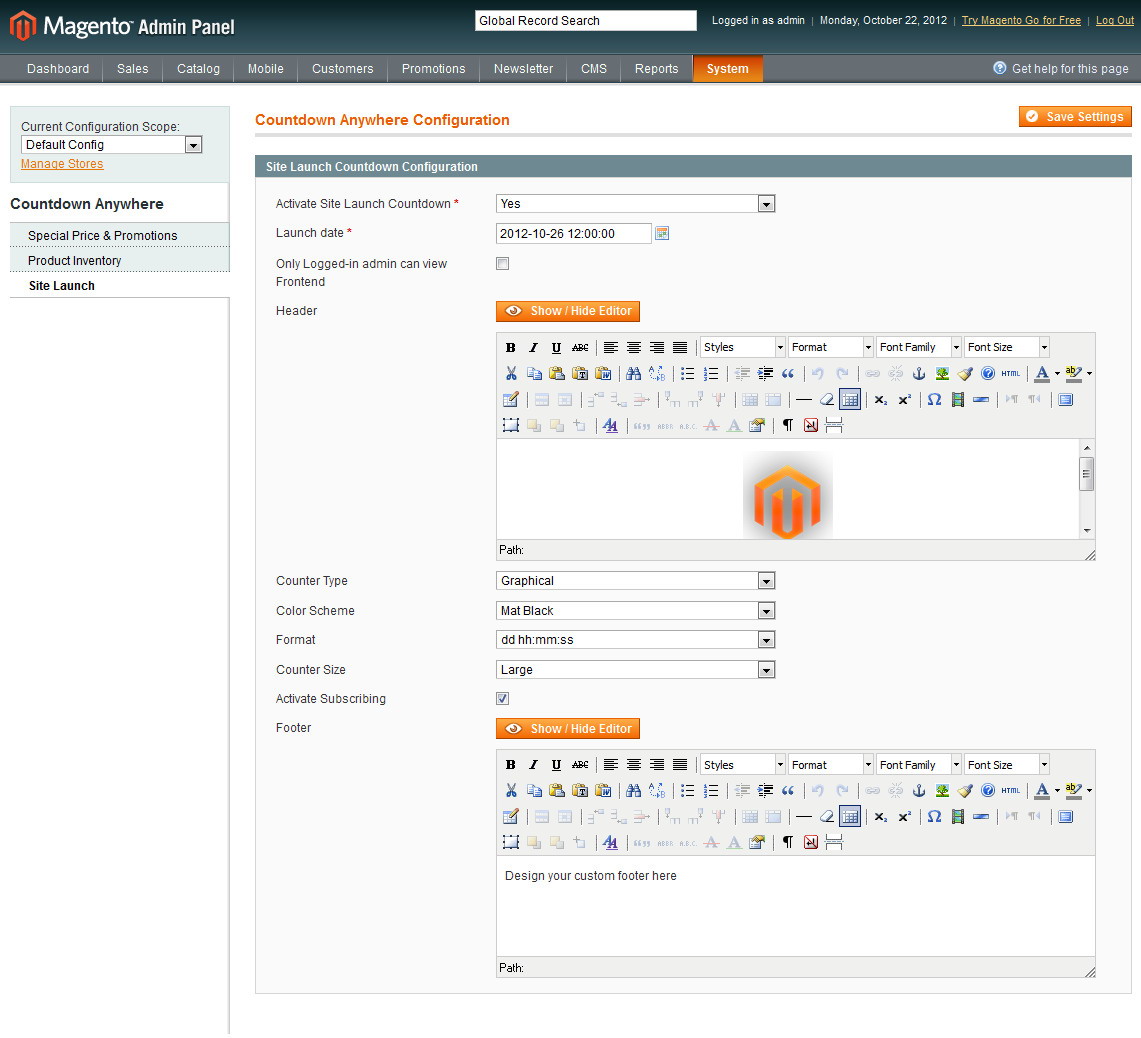
Task: Toggle bold in the Header editor
Action: tap(510, 347)
